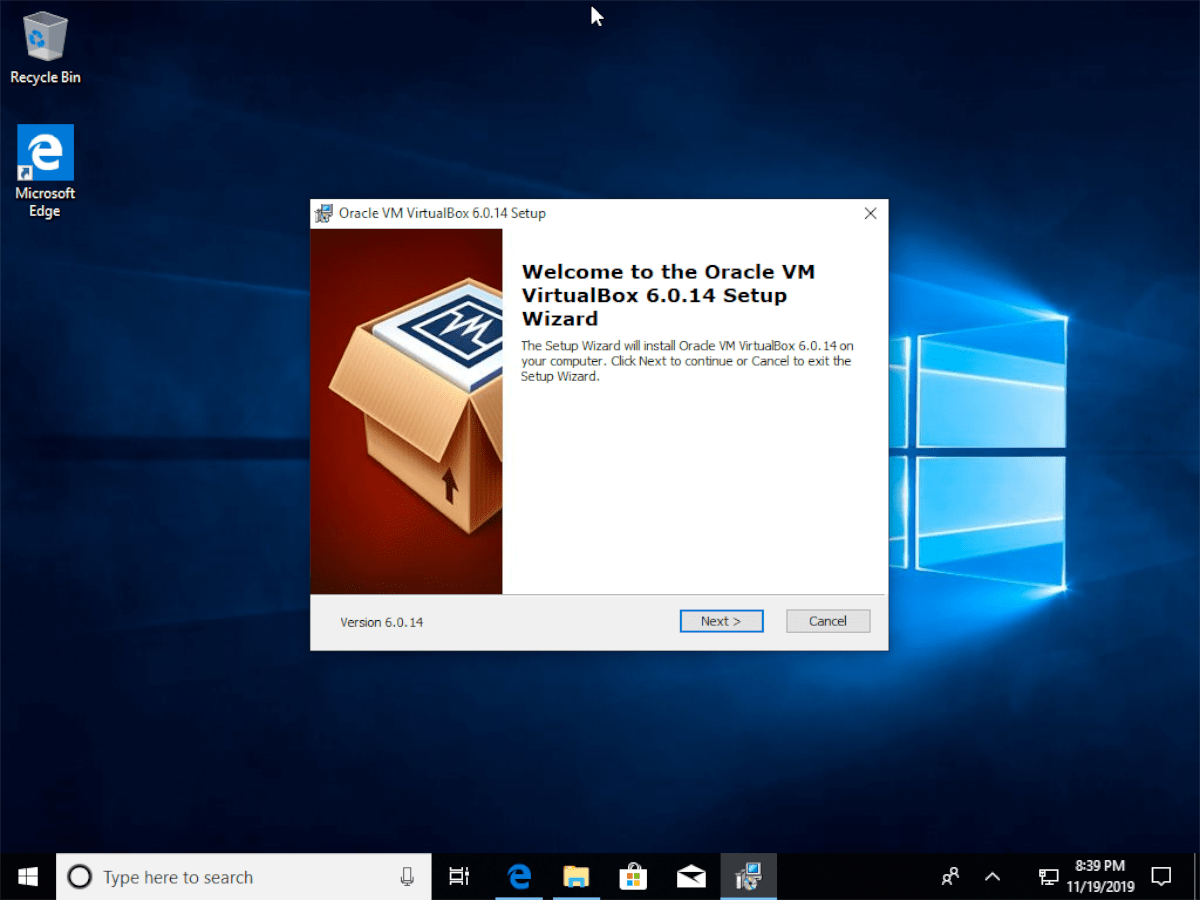The image size is (1200, 900).
Task: Launch Edge from the taskbar
Action: click(518, 876)
